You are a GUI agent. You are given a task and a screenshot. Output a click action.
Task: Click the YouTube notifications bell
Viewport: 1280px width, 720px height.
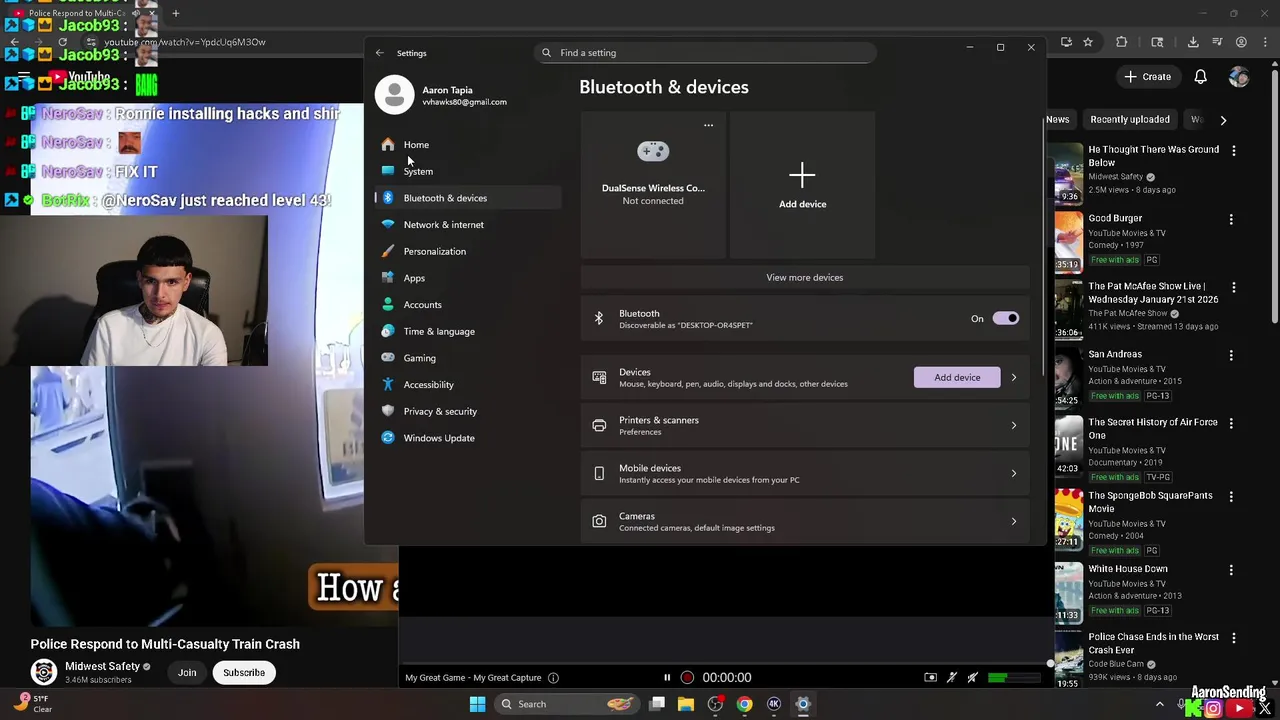[1200, 77]
